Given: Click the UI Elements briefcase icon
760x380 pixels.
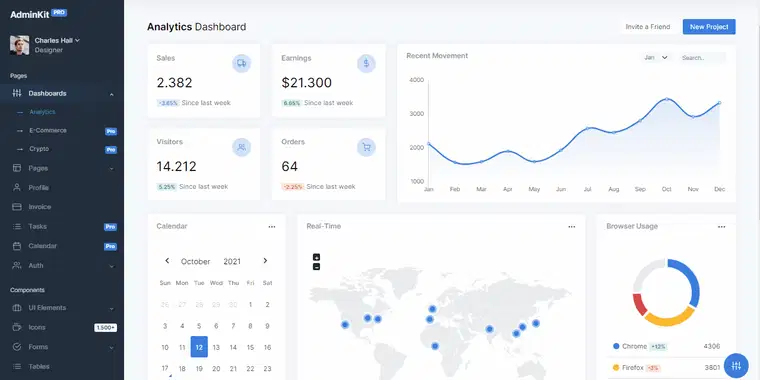Looking at the screenshot, I should pyautogui.click(x=16, y=308).
